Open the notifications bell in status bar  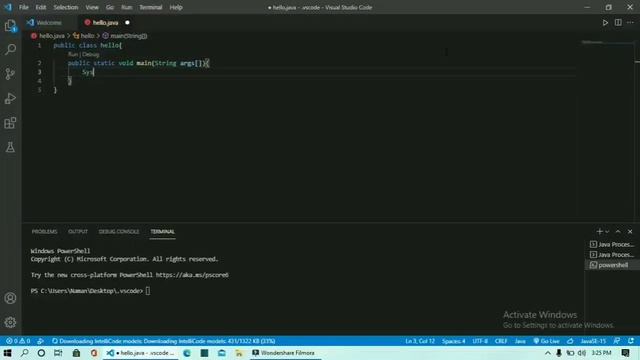tap(631, 341)
